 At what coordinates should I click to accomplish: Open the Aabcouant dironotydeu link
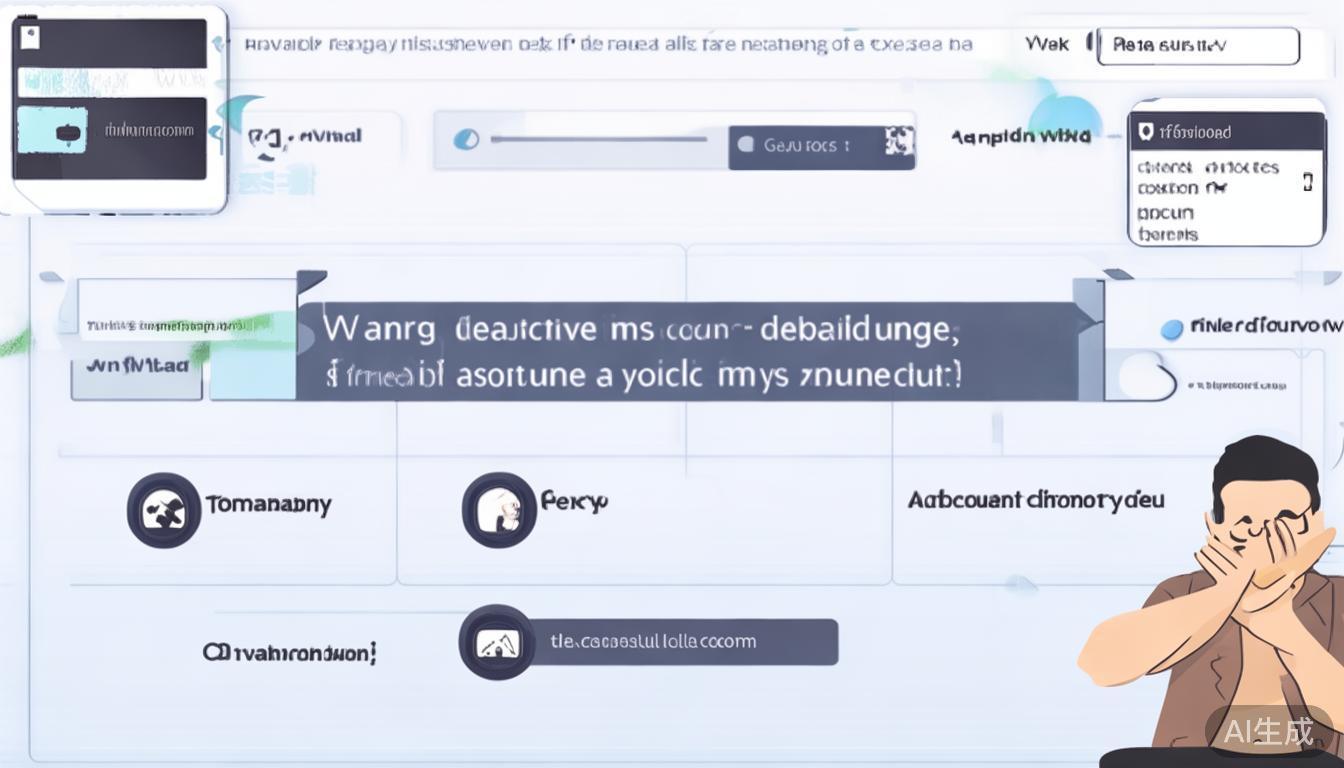coord(1035,499)
